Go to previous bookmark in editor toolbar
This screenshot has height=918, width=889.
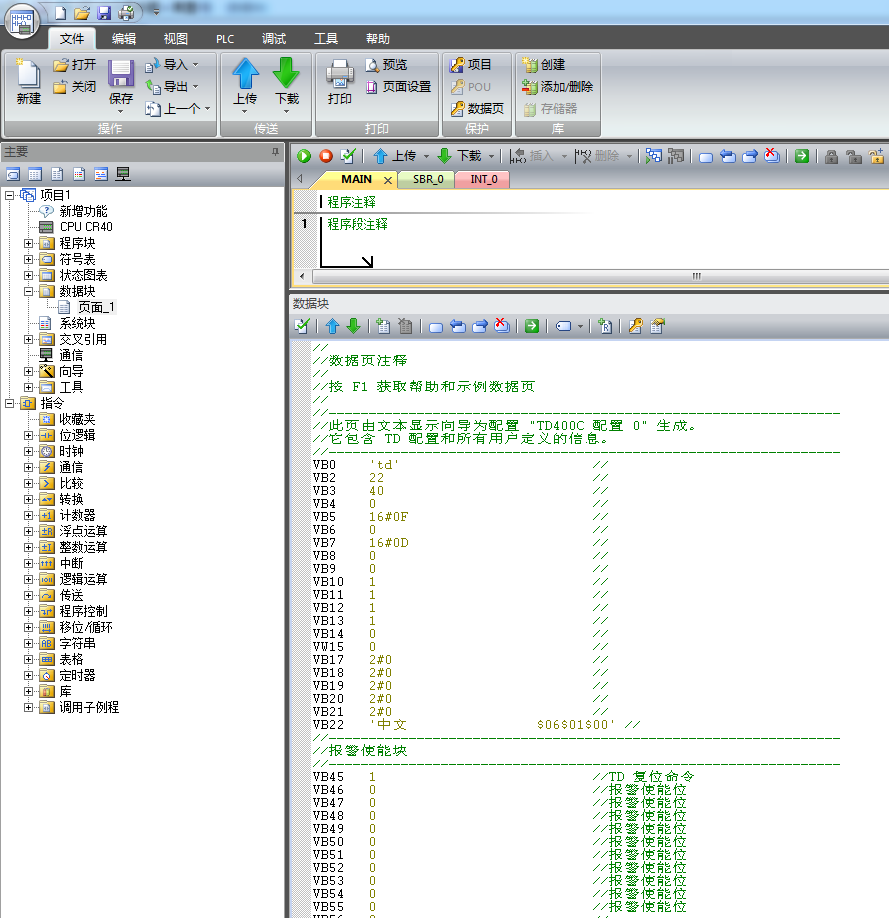(x=728, y=156)
